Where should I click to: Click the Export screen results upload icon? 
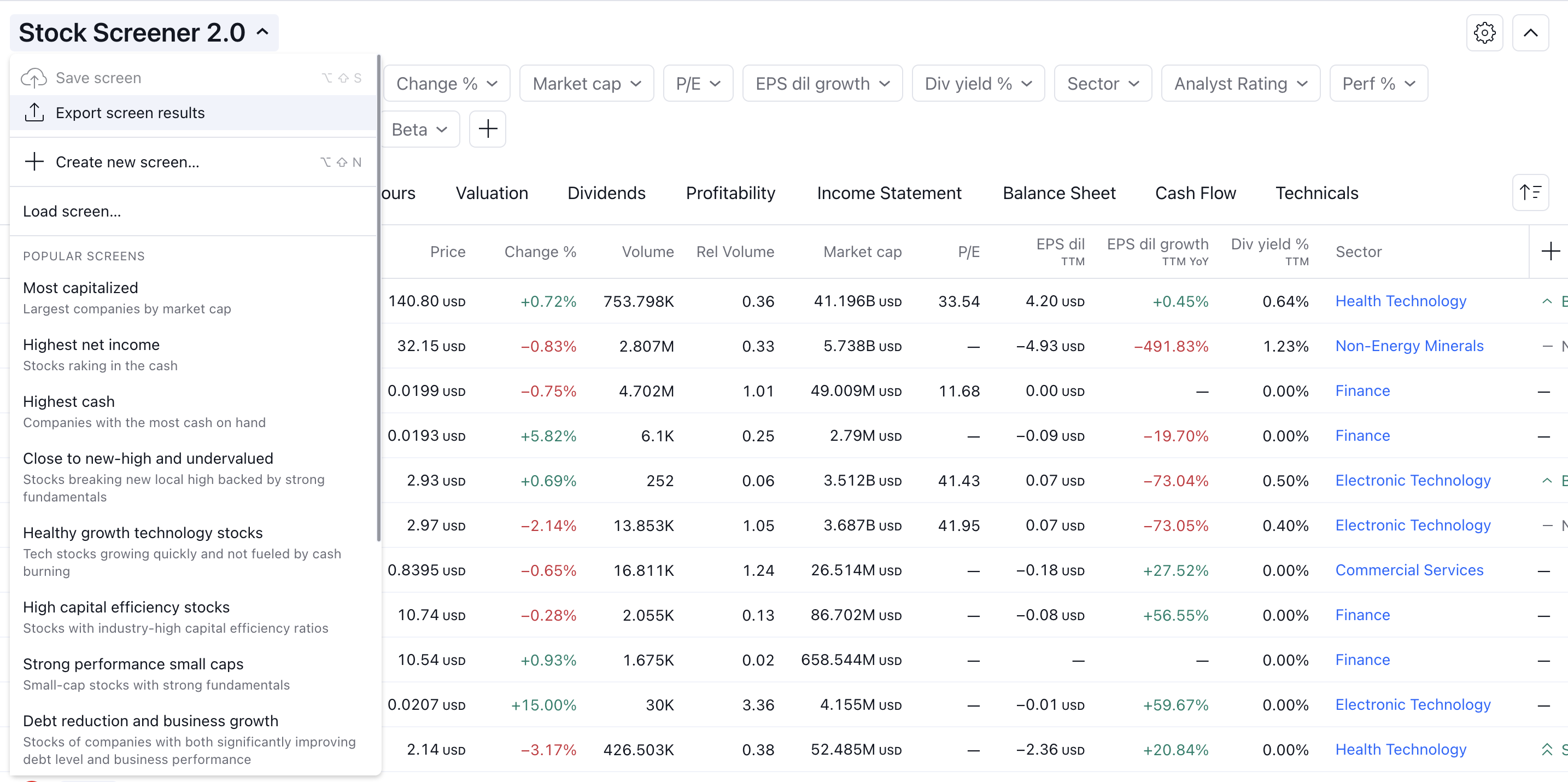(34, 113)
